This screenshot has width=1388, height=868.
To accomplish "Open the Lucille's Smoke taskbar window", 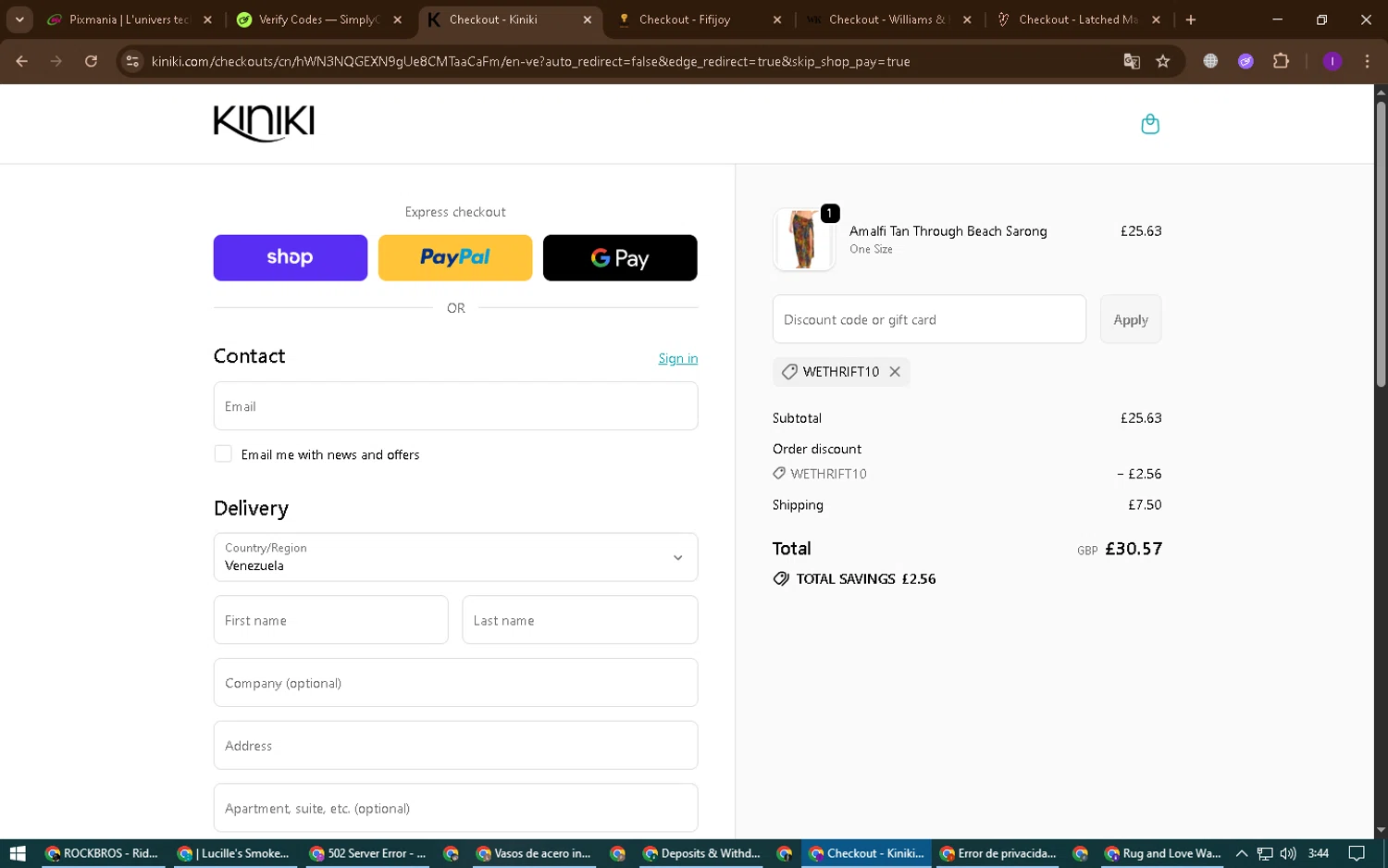I will tap(233, 853).
